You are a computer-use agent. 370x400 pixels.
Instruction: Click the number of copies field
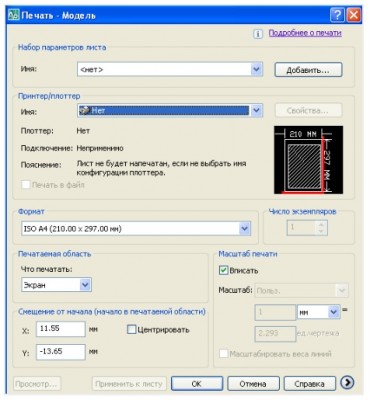(301, 228)
